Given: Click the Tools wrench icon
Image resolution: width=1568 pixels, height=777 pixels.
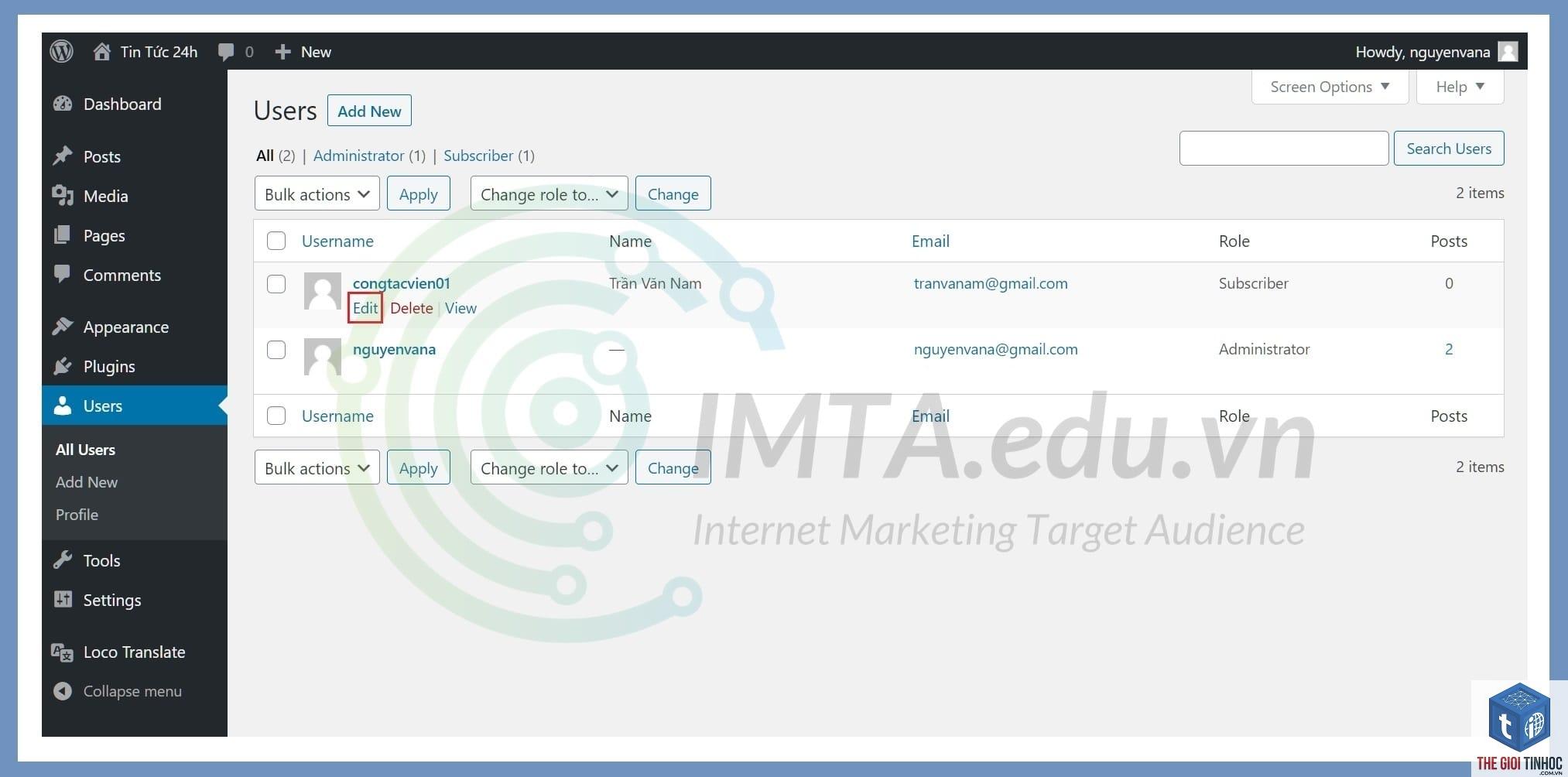Looking at the screenshot, I should point(63,560).
